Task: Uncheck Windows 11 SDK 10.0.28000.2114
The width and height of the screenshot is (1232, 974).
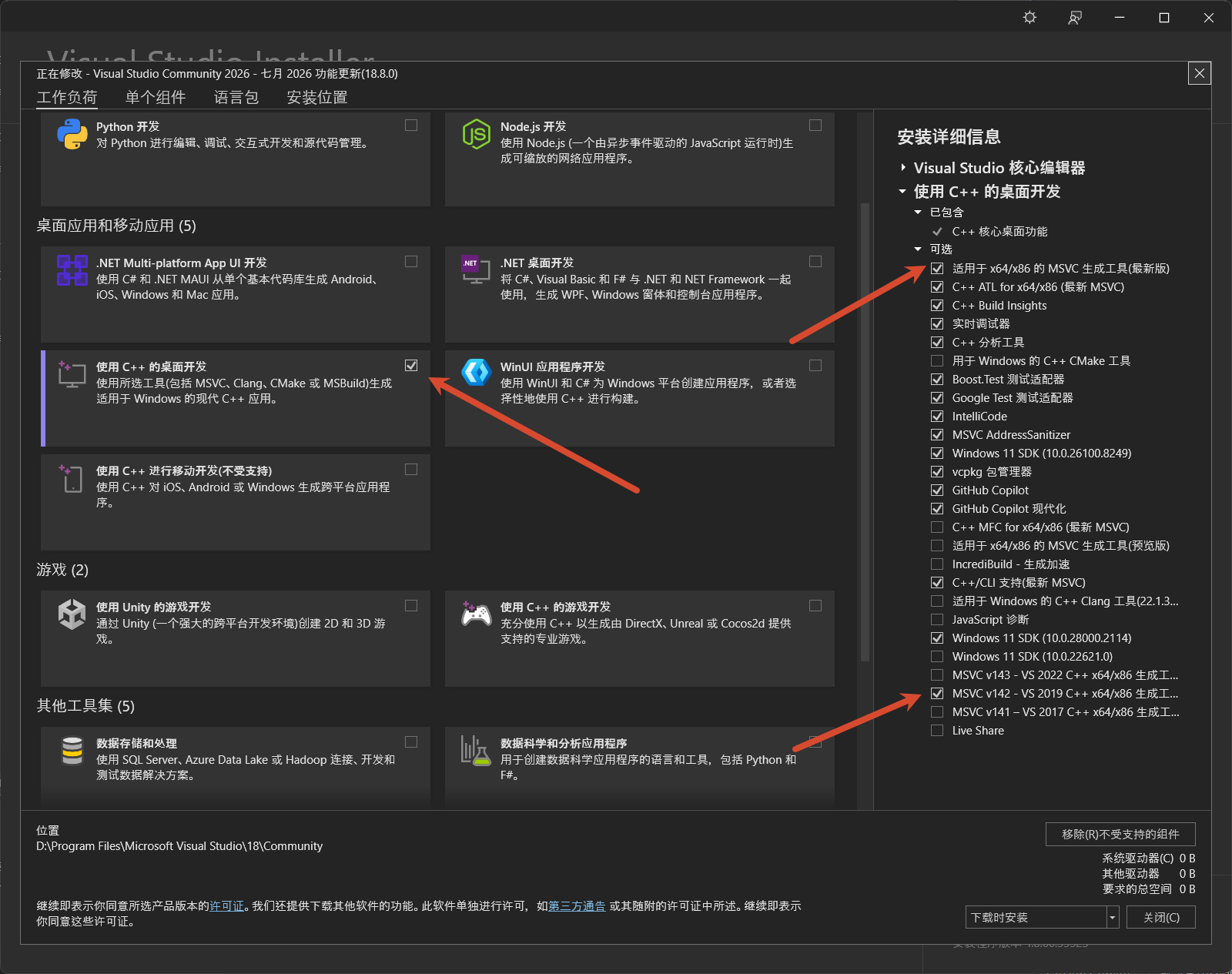Action: [937, 638]
